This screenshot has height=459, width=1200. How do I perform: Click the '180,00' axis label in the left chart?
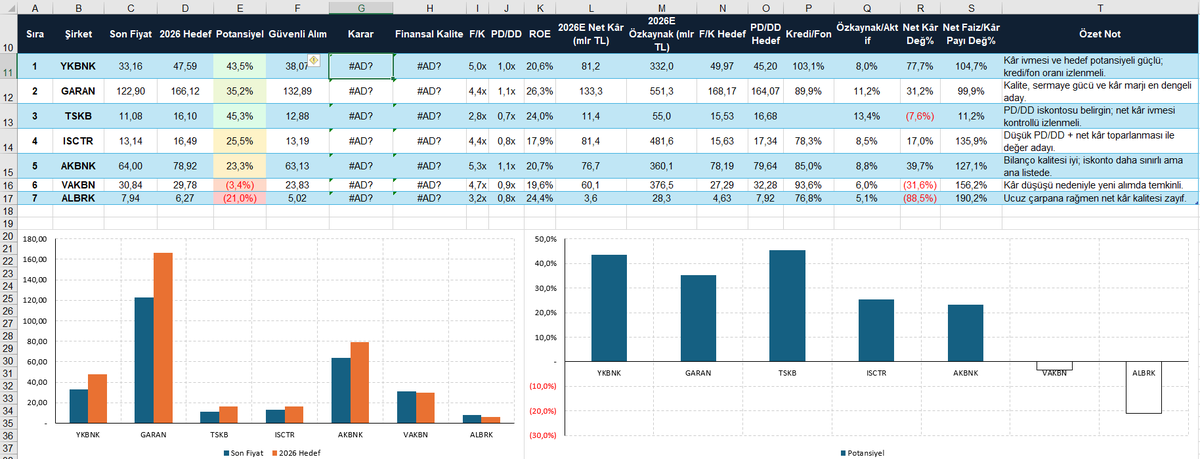(35, 240)
